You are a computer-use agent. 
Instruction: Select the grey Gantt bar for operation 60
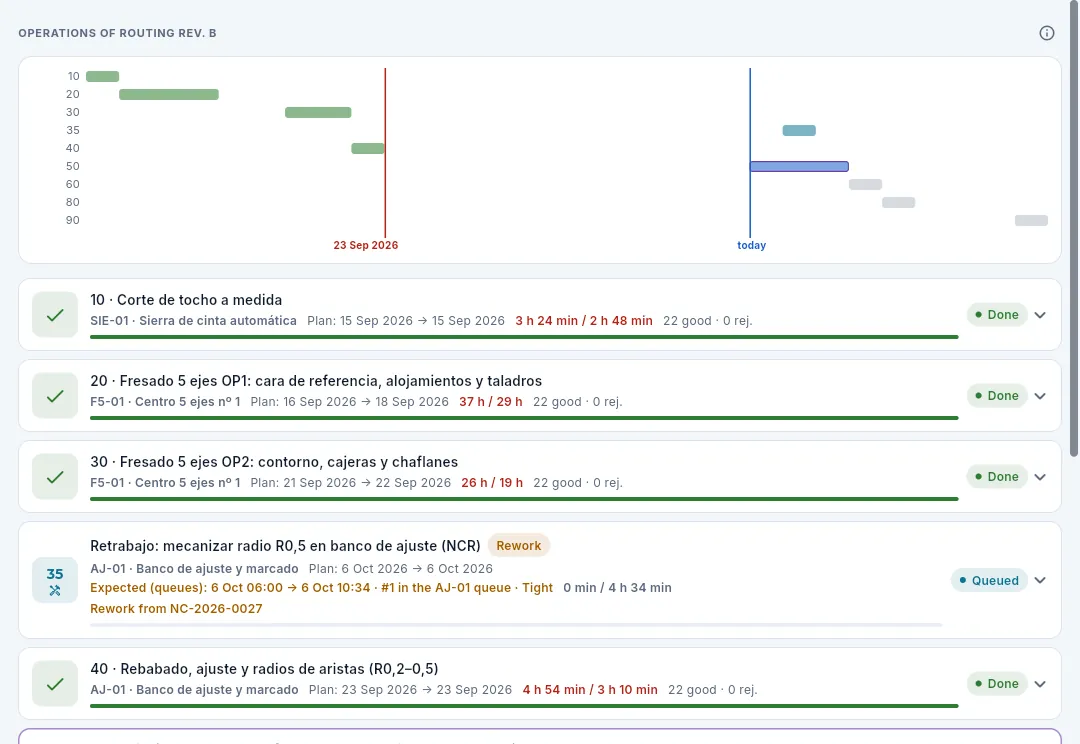point(865,184)
